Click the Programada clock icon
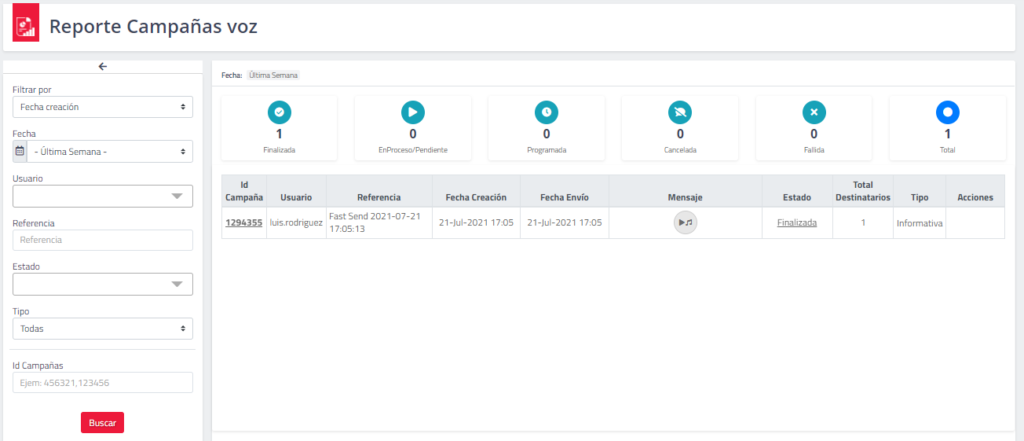Image resolution: width=1024 pixels, height=441 pixels. [546, 112]
